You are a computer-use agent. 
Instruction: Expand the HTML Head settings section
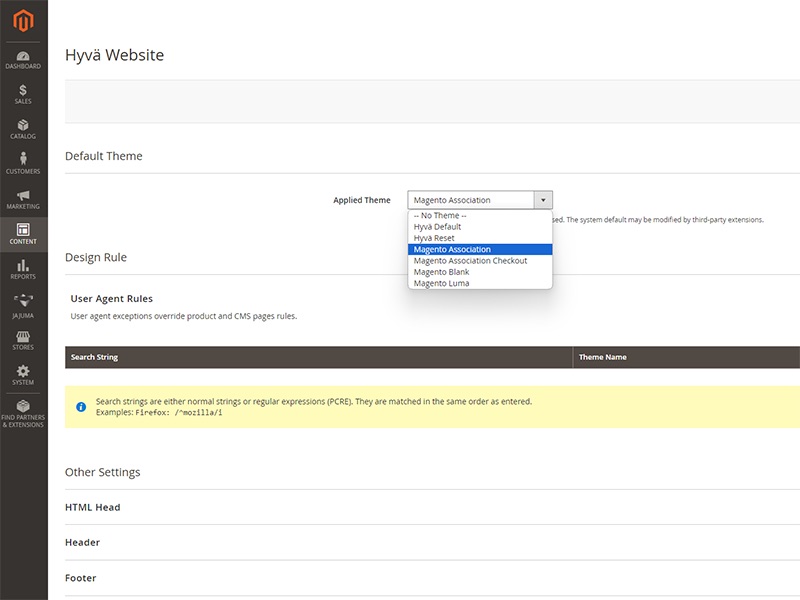93,507
